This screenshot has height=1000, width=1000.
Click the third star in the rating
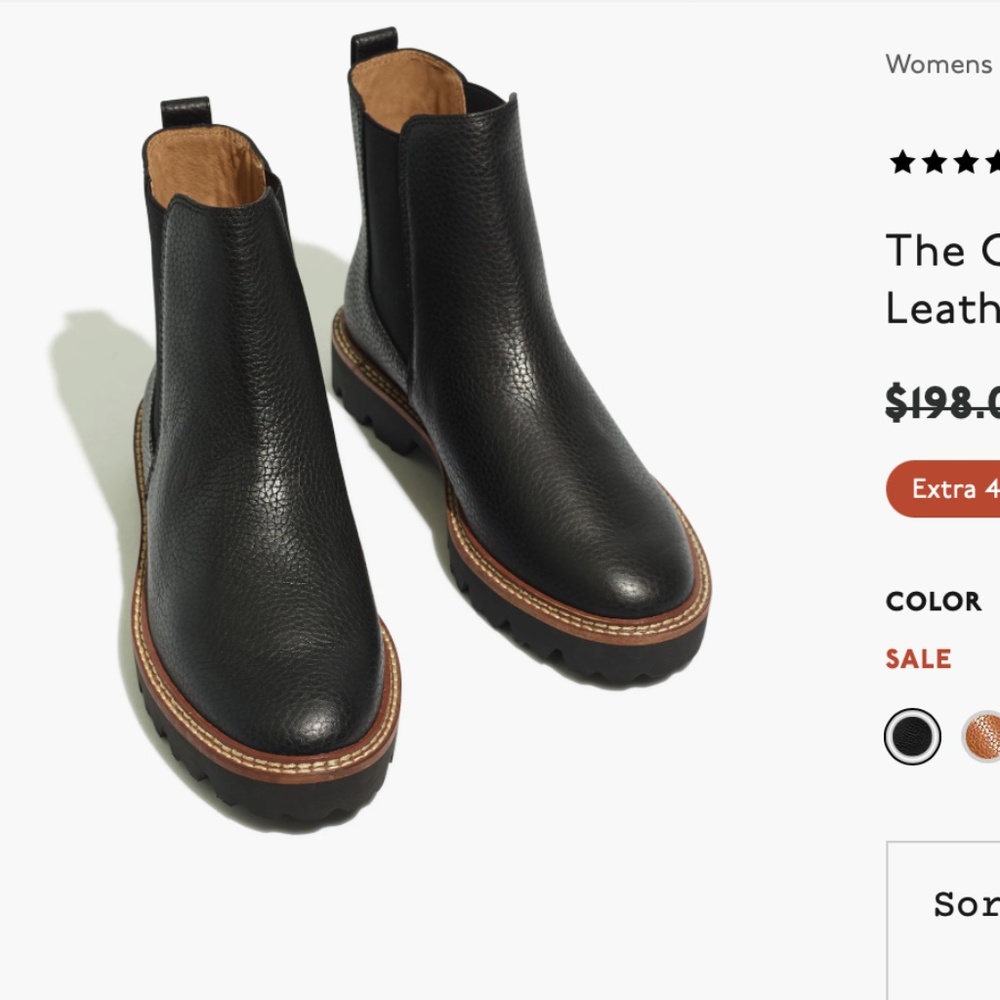pyautogui.click(x=966, y=160)
